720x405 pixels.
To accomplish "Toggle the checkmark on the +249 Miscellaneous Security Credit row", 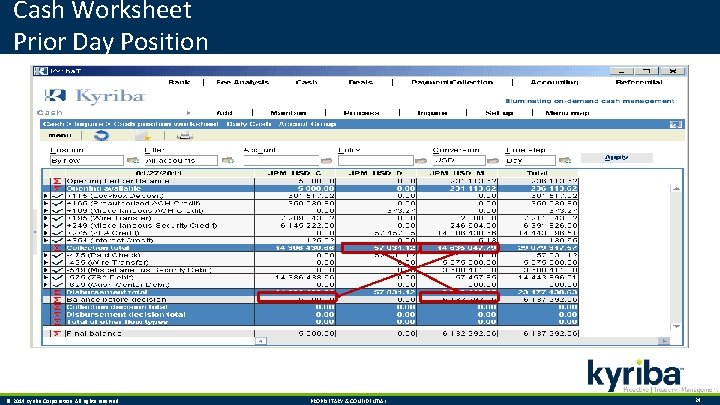I will coord(57,225).
